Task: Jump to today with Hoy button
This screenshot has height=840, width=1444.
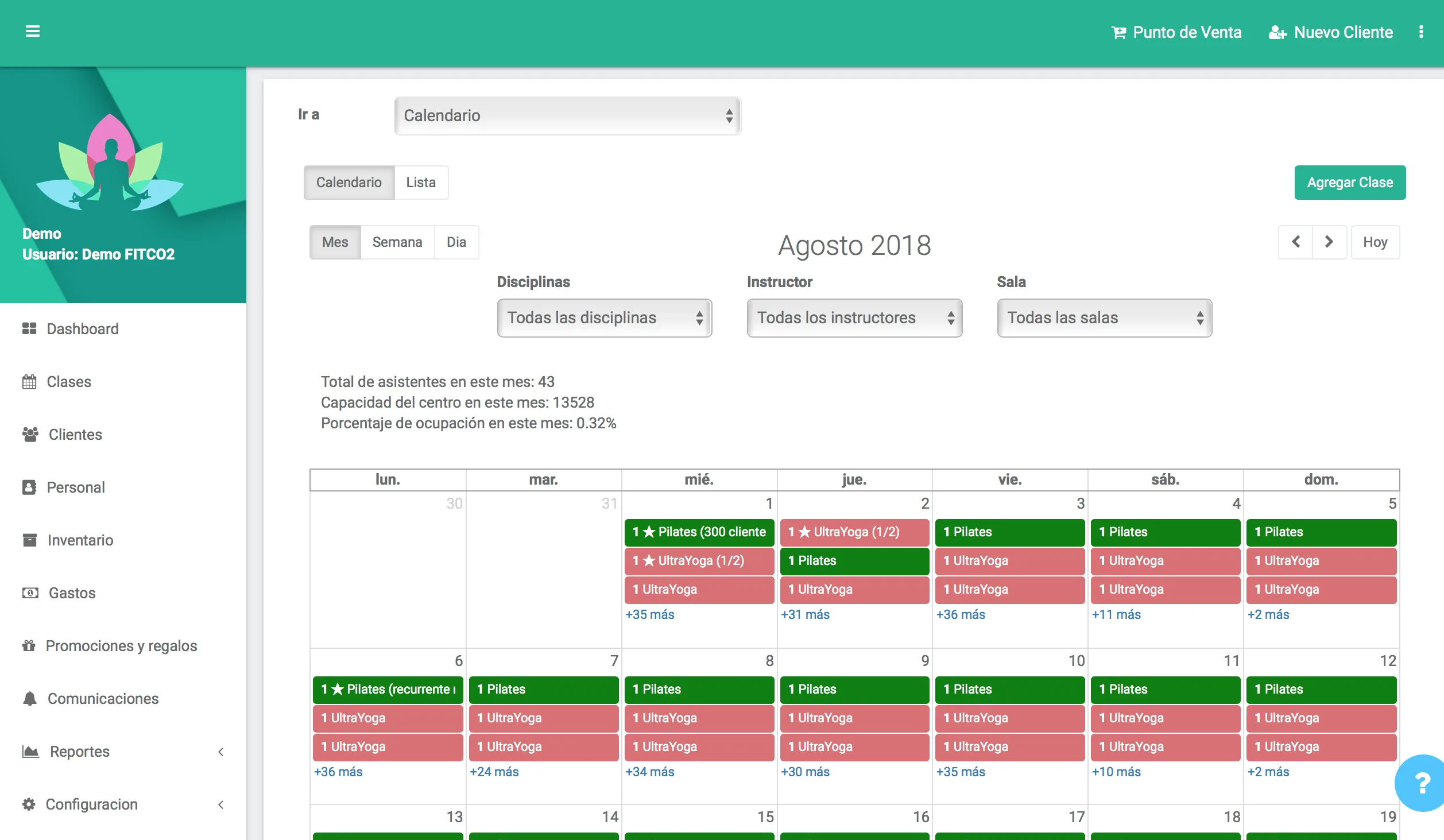Action: point(1375,242)
